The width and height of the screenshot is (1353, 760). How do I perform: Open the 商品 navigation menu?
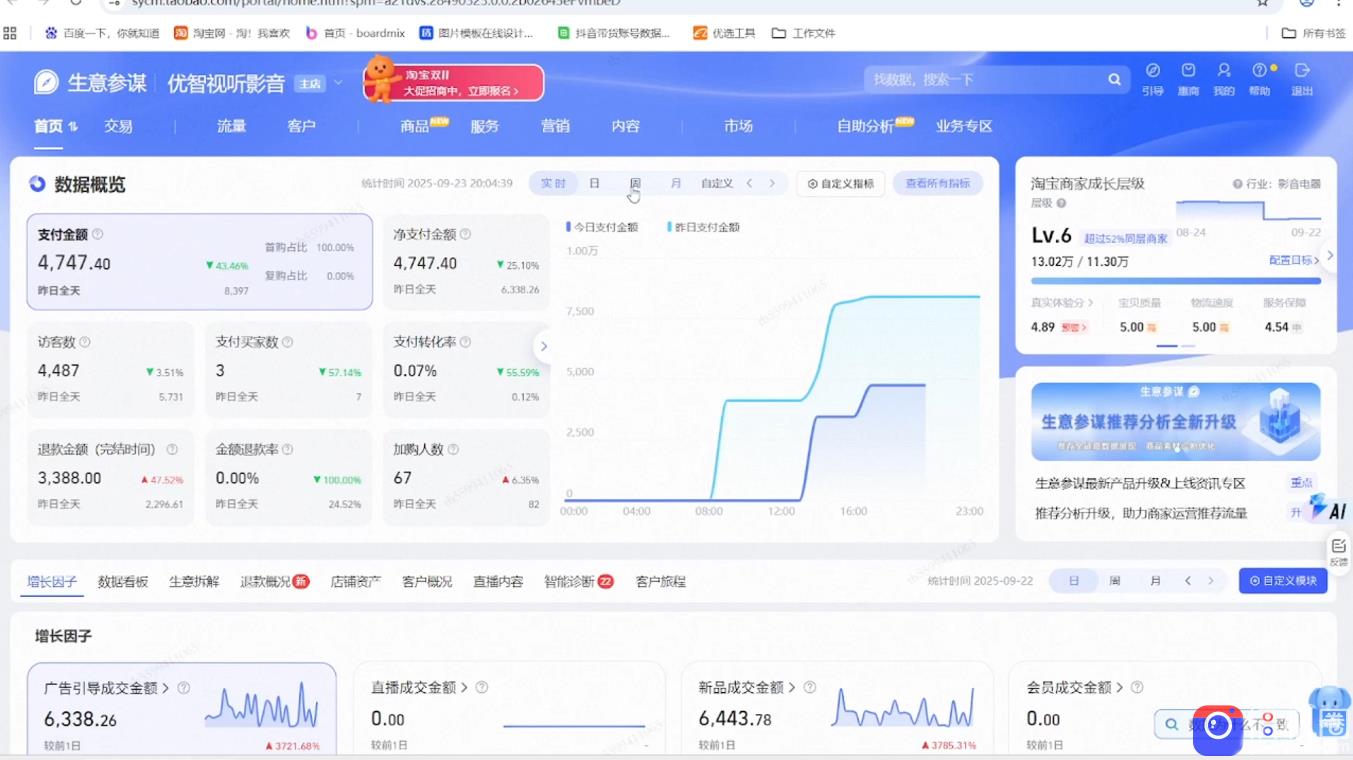click(415, 126)
